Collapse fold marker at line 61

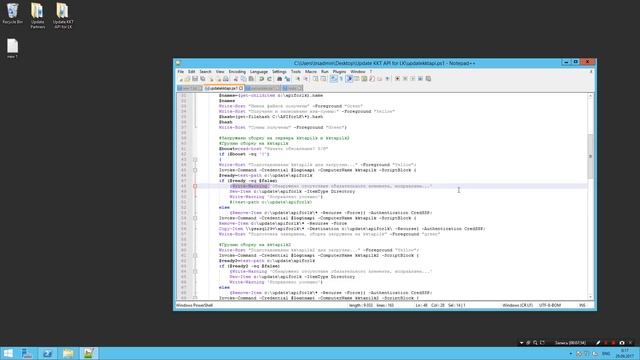[195, 256]
